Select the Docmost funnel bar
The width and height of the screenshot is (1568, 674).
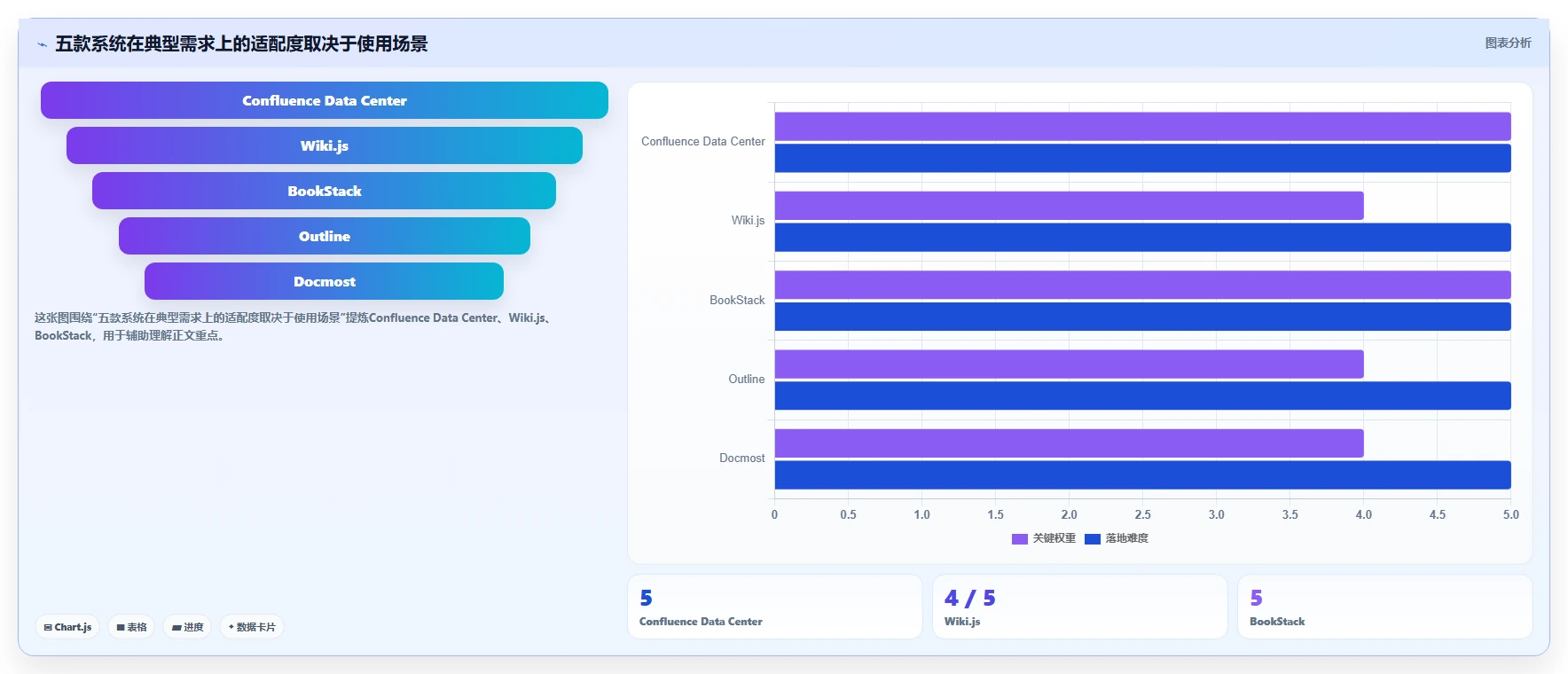pos(325,281)
